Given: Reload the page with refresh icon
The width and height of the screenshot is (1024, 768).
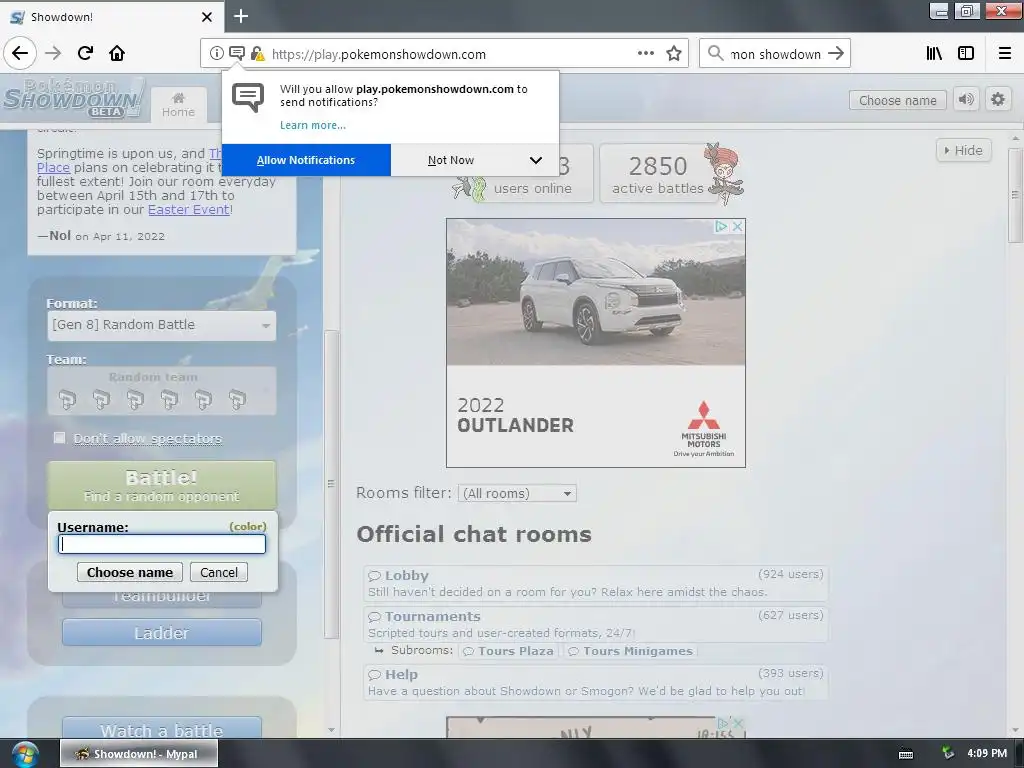Looking at the screenshot, I should click(85, 54).
